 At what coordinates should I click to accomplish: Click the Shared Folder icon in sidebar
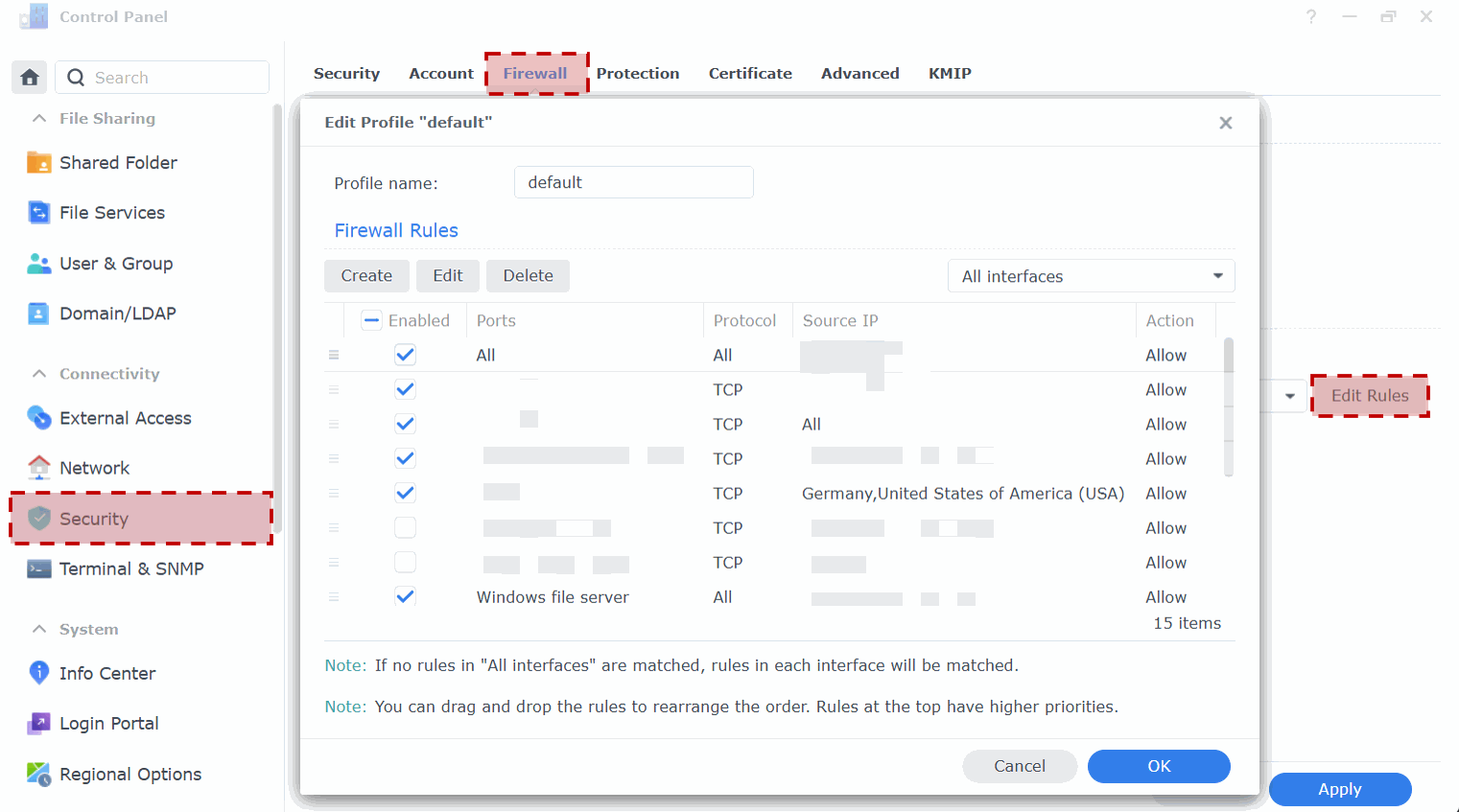click(x=39, y=163)
